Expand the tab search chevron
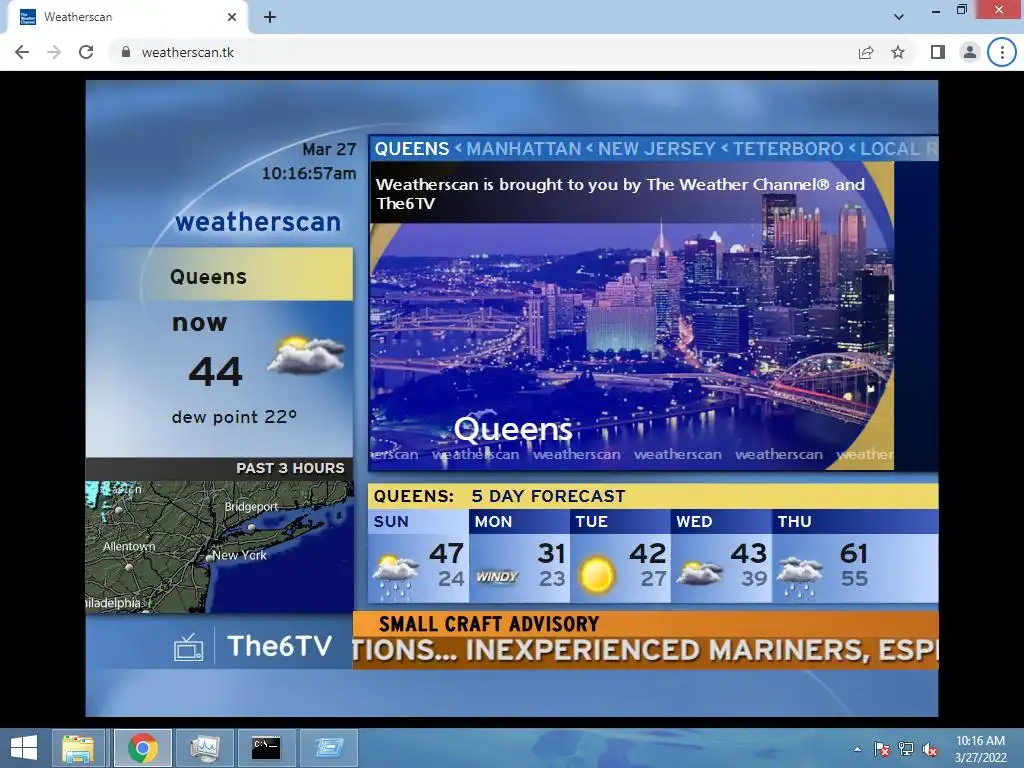Viewport: 1024px width, 768px height. [x=899, y=17]
